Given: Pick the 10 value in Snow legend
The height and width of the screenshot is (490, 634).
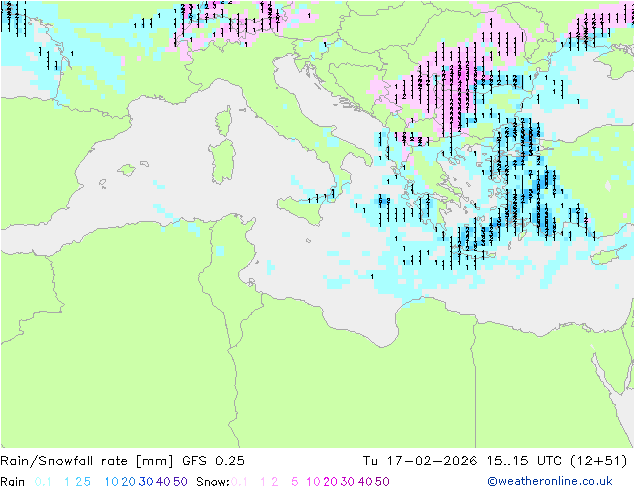Looking at the screenshot, I should (x=313, y=482).
